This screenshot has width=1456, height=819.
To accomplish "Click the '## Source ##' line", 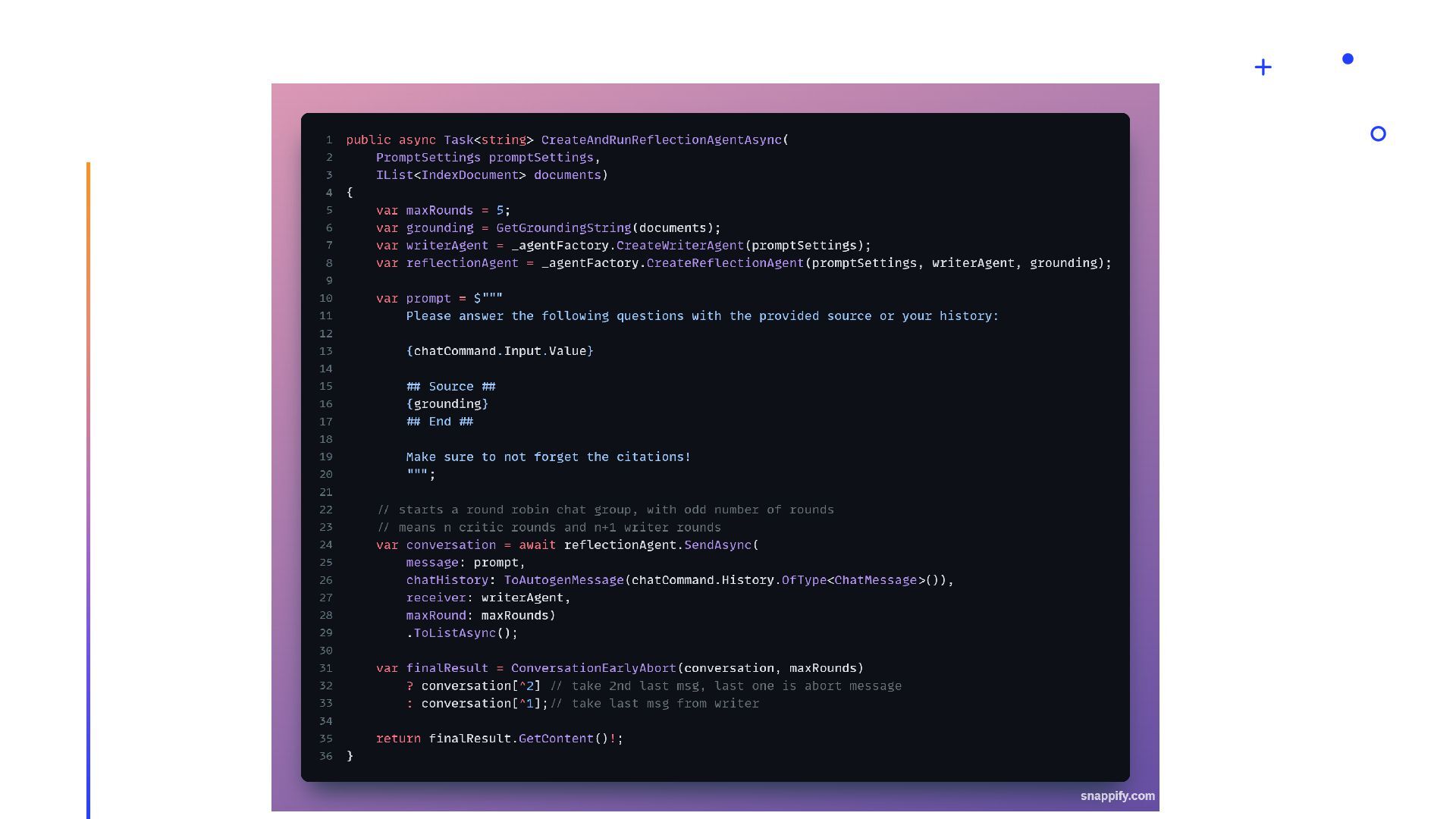I will coord(451,386).
